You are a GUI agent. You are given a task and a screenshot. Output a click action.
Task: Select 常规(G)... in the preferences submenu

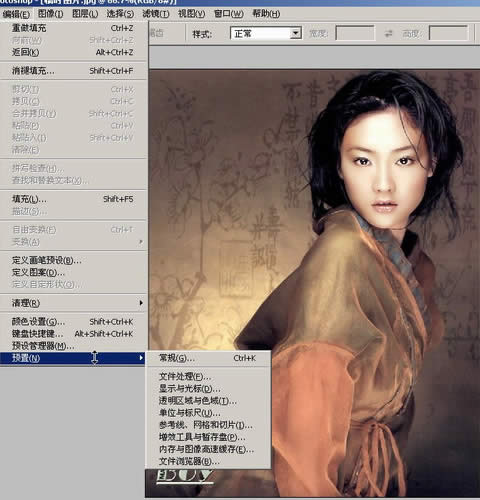208,358
